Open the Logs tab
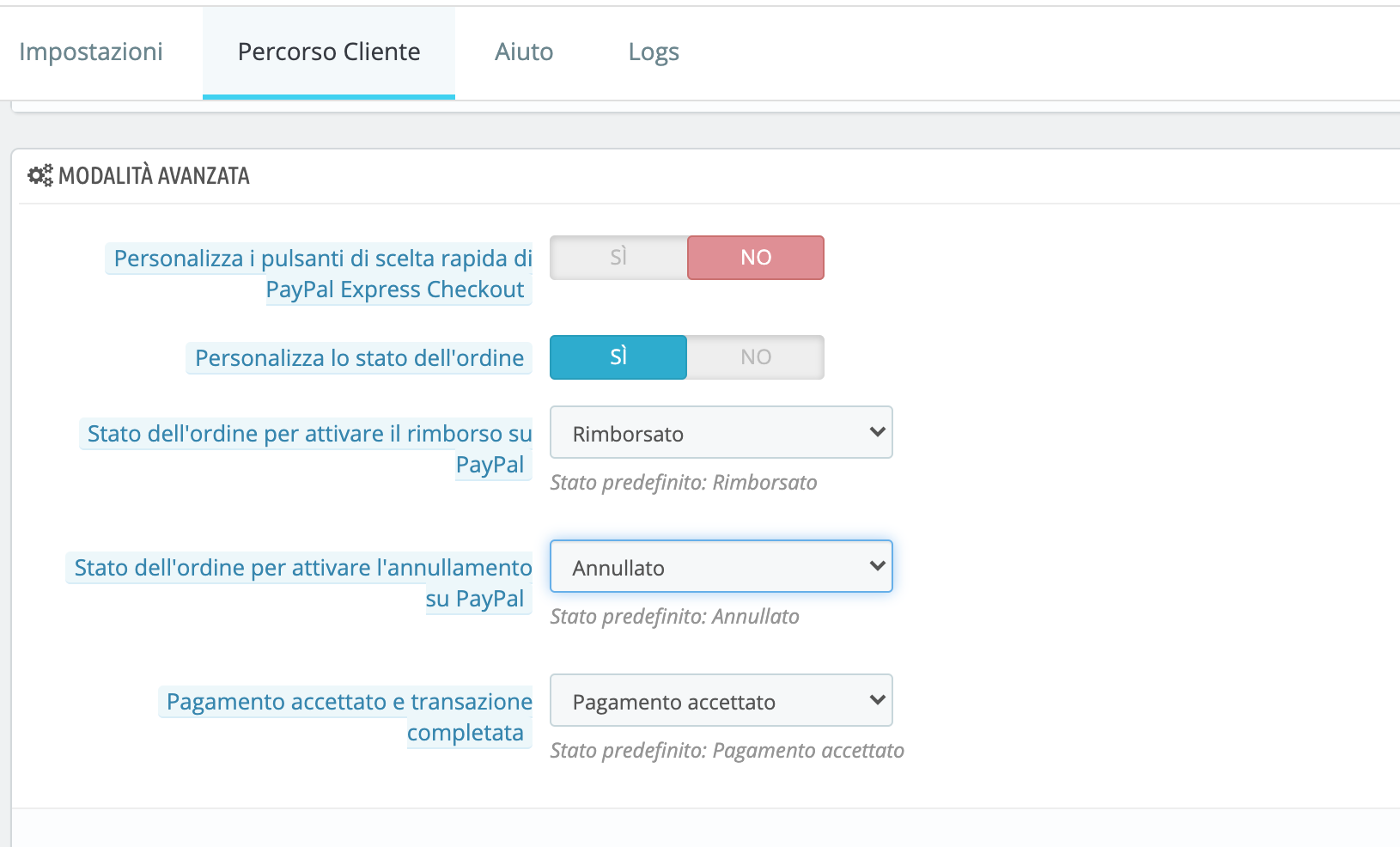1400x847 pixels. (654, 52)
